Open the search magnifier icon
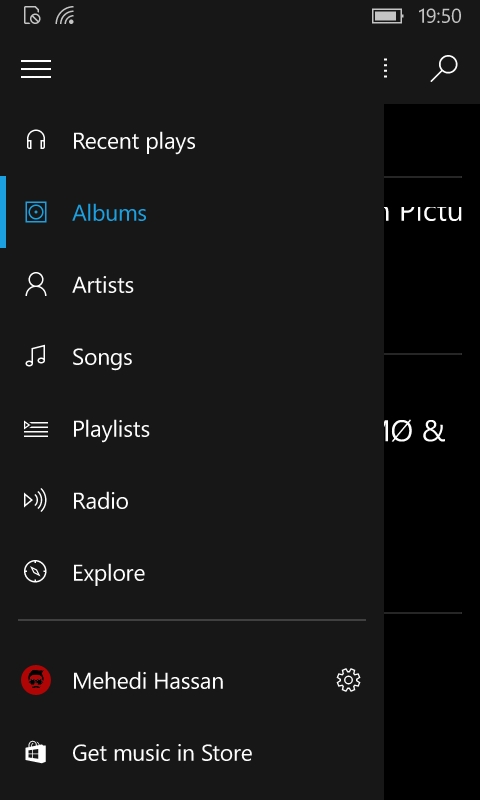This screenshot has height=800, width=480. pos(444,68)
